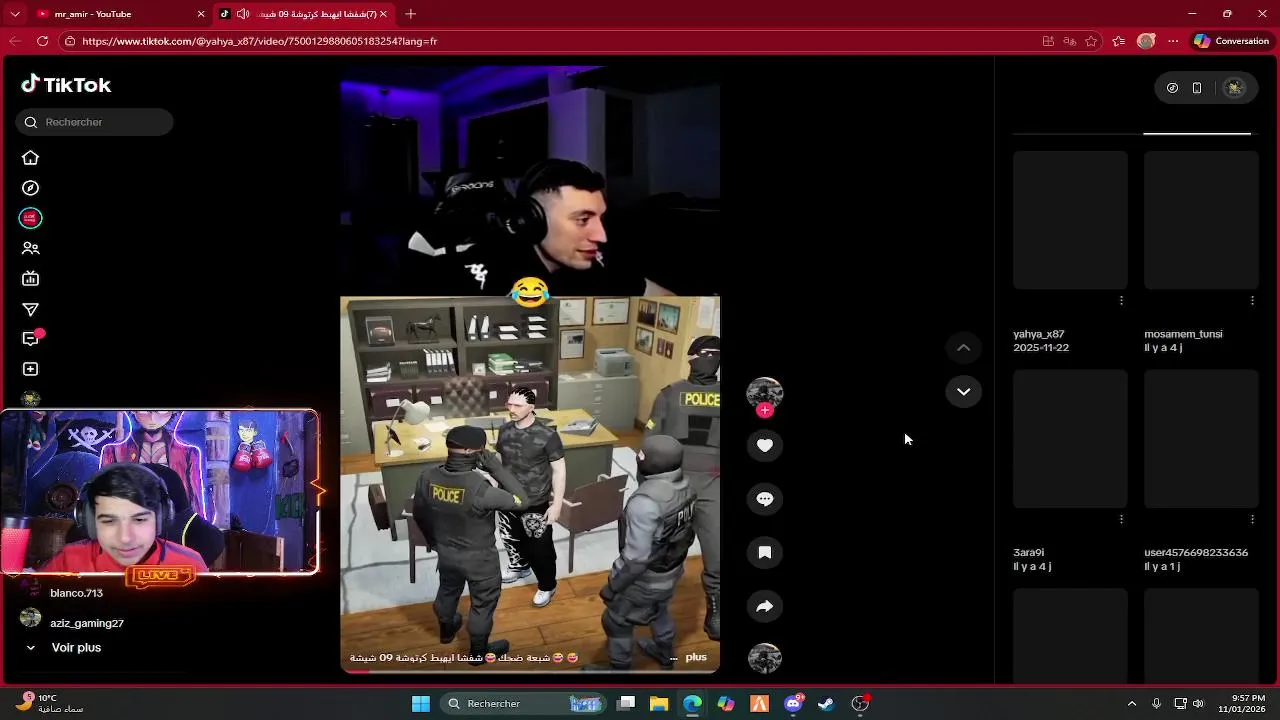Open the tab search dropdown chevron
Image resolution: width=1280 pixels, height=720 pixels.
pos(15,14)
